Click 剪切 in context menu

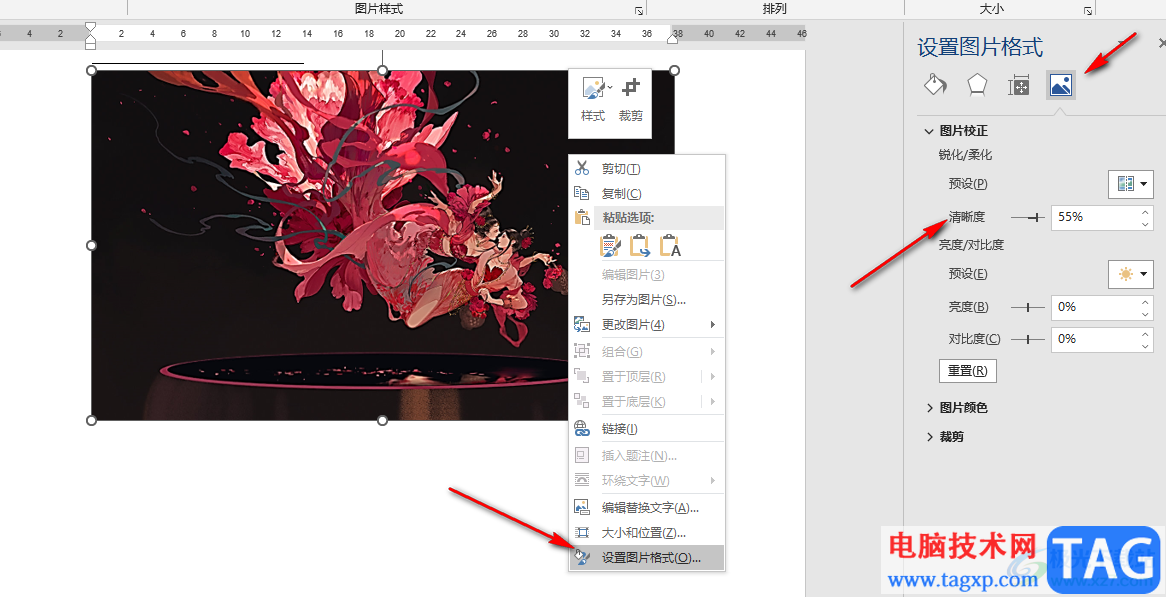[x=646, y=169]
